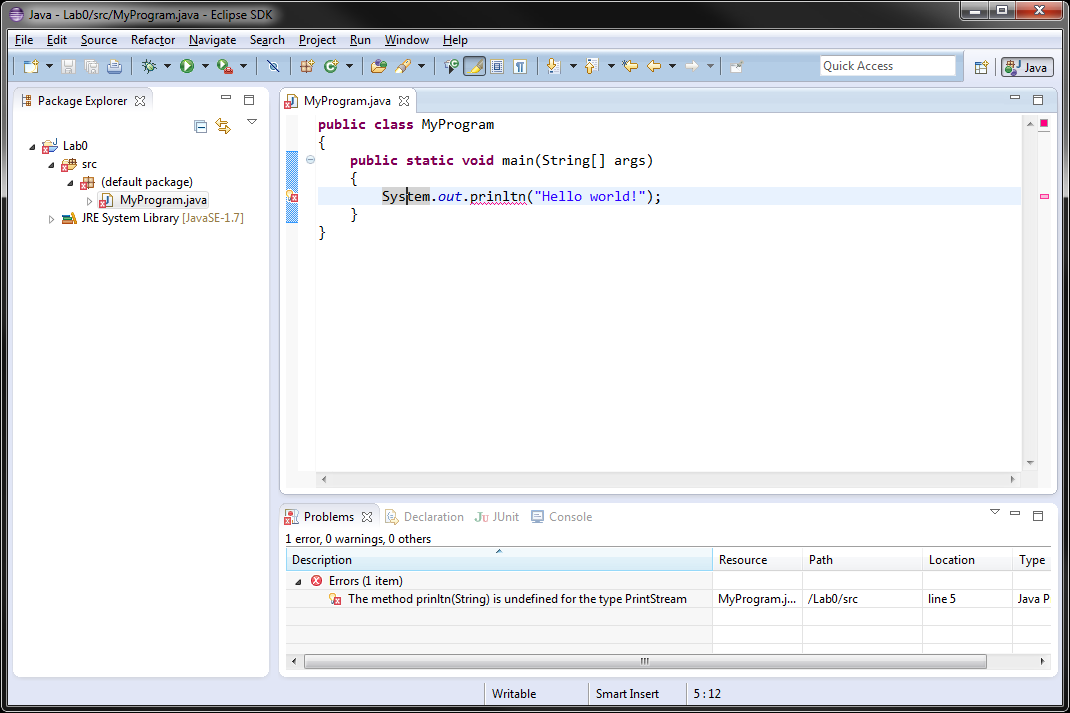Collapse the src folder

point(50,163)
